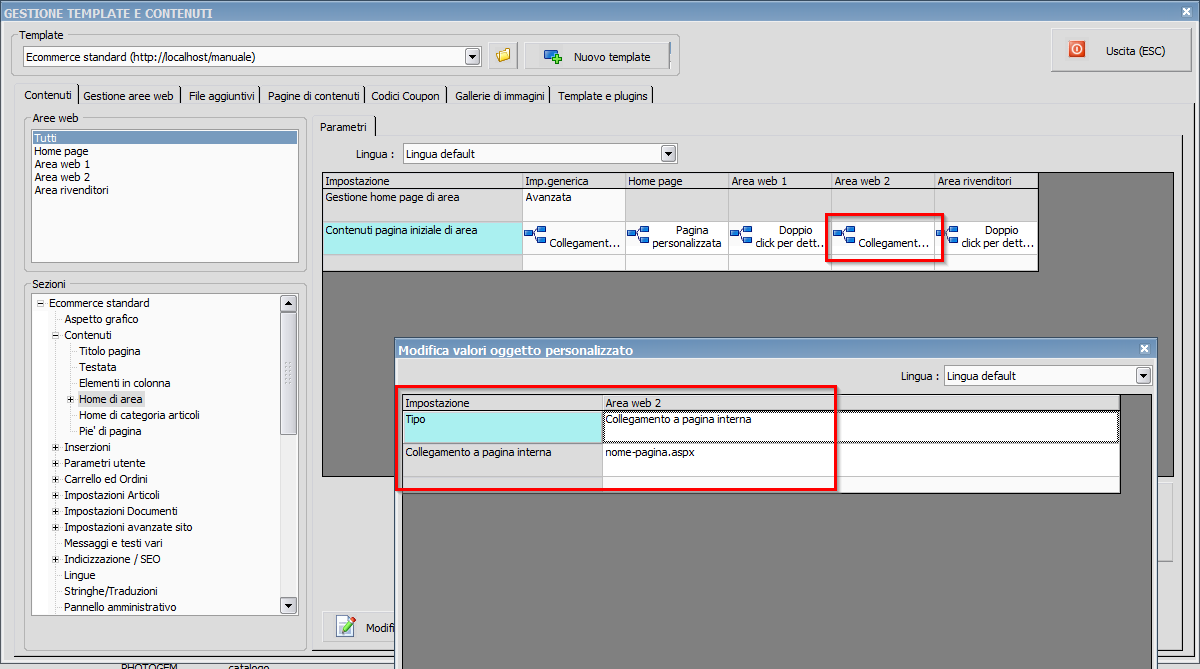Expand the Impostazioni avanzate sito node
Image resolution: width=1200 pixels, height=669 pixels.
55,527
